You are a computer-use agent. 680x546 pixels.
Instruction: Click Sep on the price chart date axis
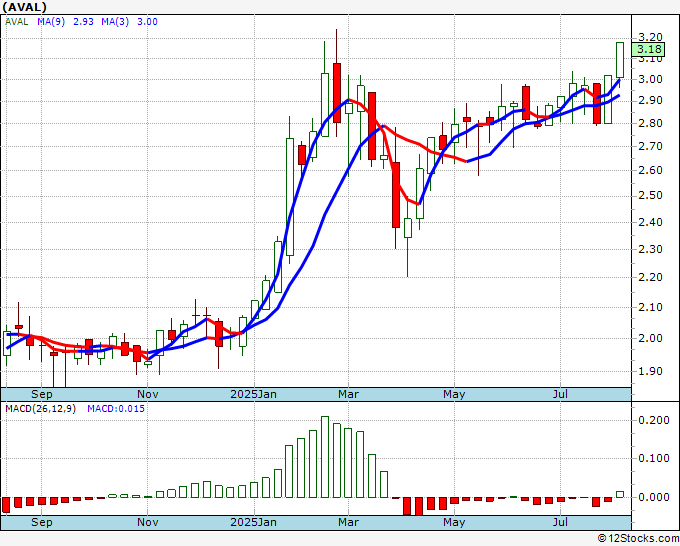click(x=42, y=394)
